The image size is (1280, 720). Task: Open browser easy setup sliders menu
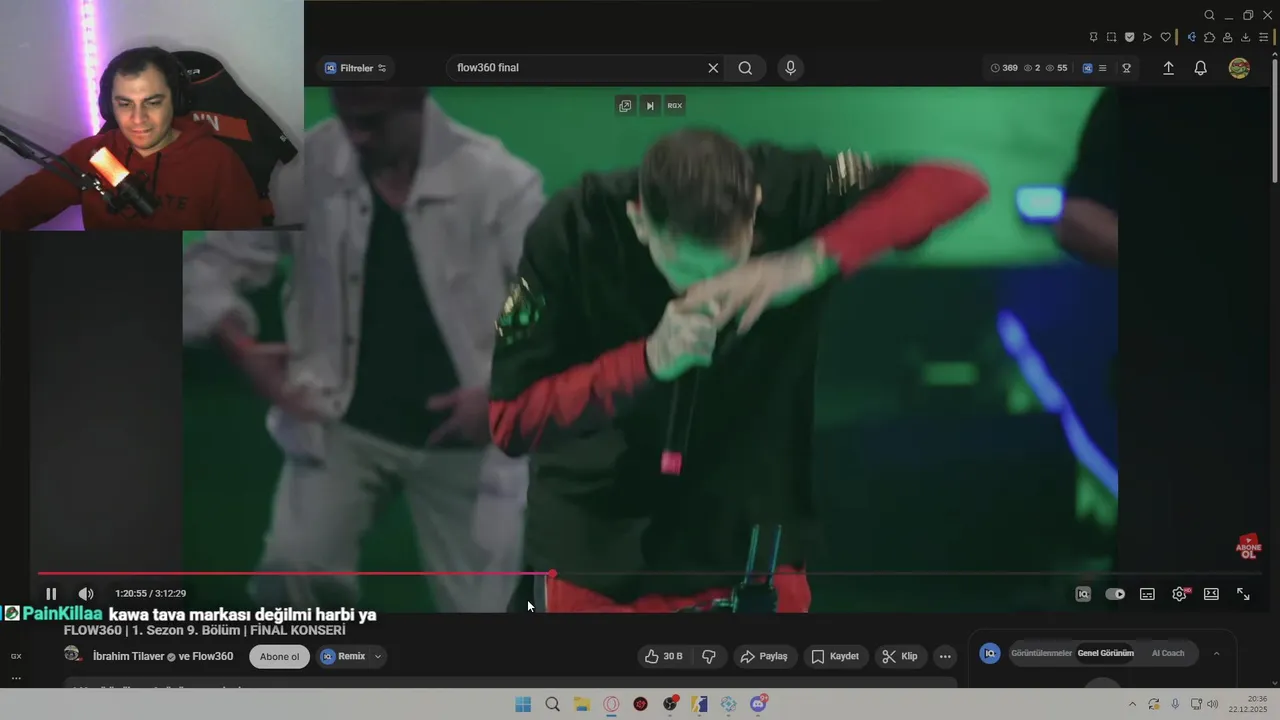tap(1264, 37)
